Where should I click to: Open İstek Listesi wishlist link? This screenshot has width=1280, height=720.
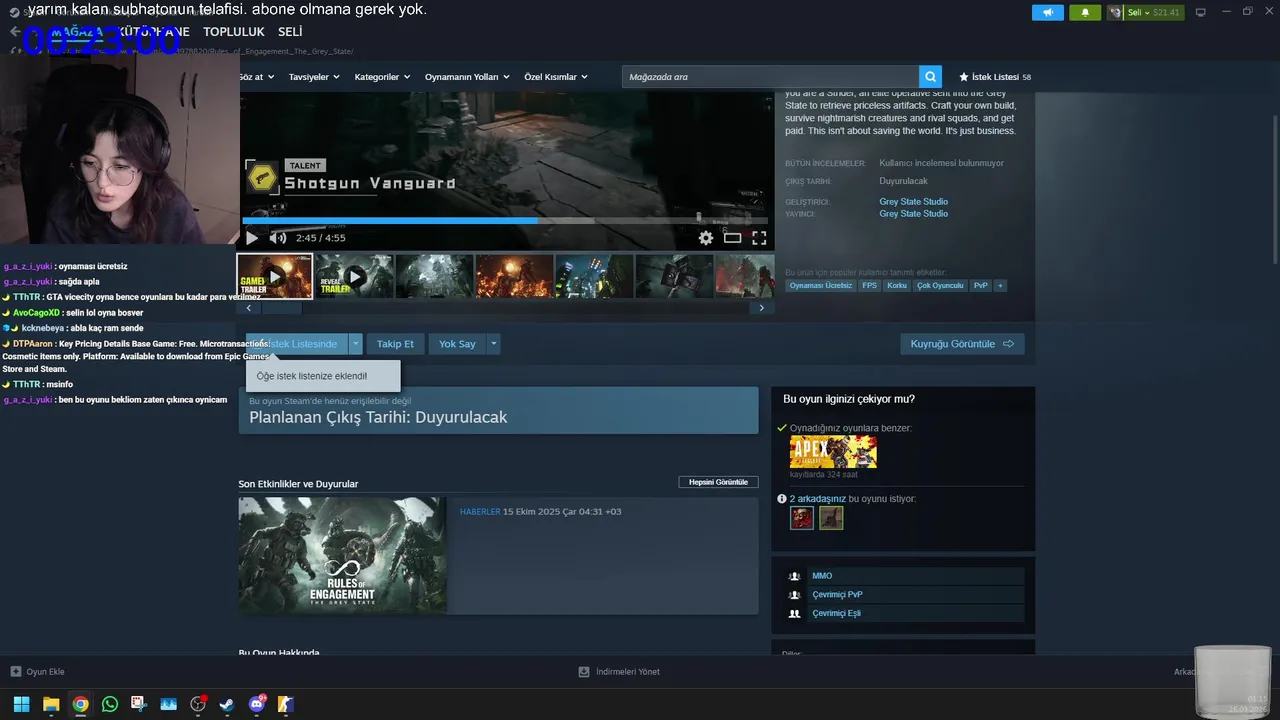995,77
